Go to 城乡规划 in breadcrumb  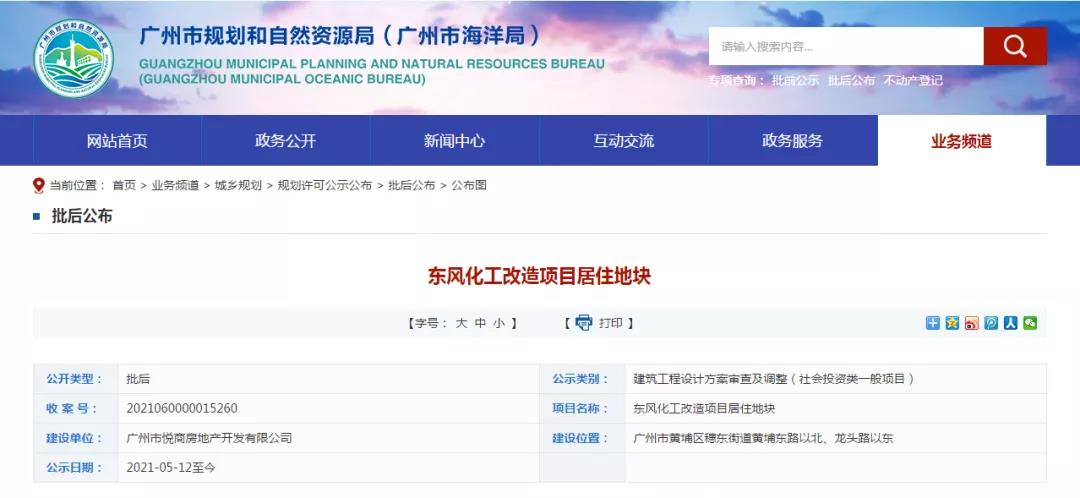[x=238, y=185]
